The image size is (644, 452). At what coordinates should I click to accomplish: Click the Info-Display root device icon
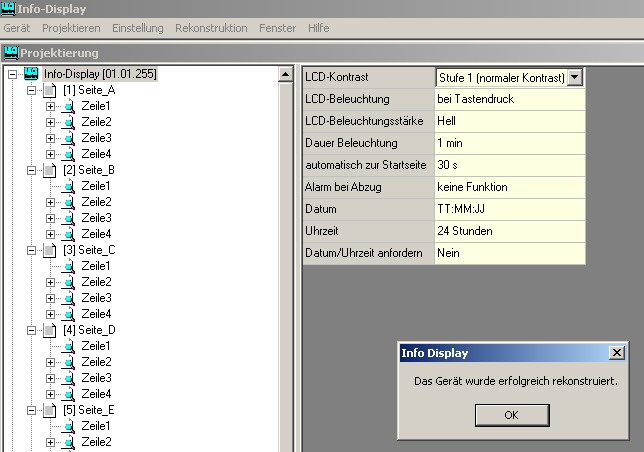(30, 74)
